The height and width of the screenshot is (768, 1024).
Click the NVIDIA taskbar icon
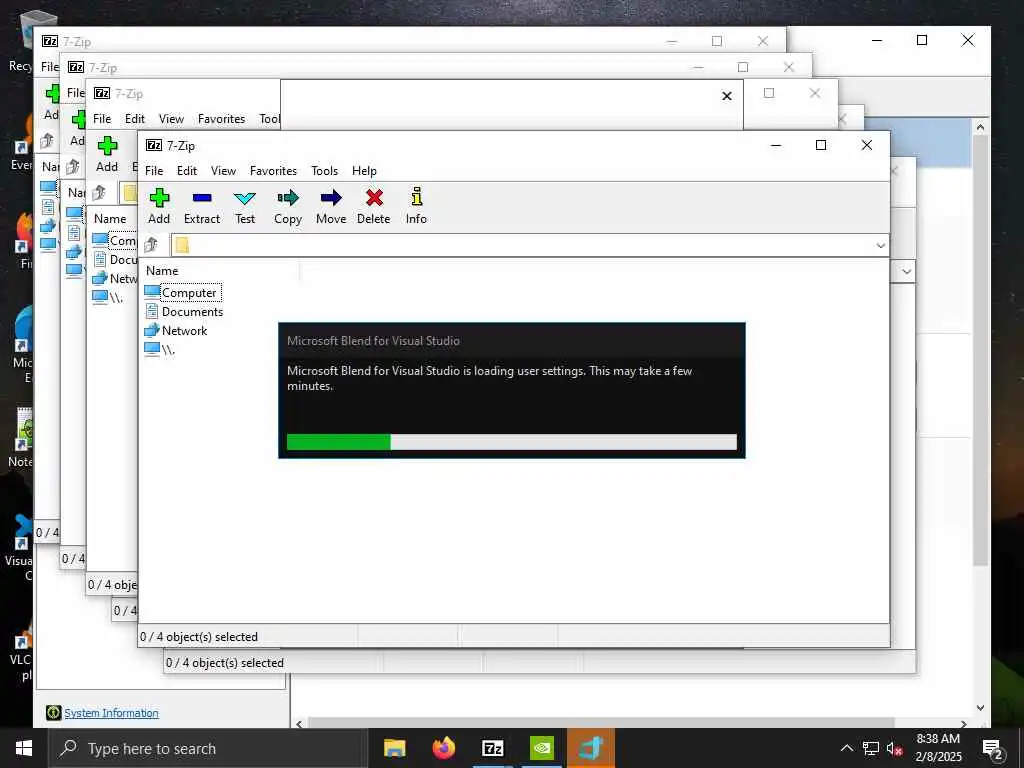[x=541, y=748]
